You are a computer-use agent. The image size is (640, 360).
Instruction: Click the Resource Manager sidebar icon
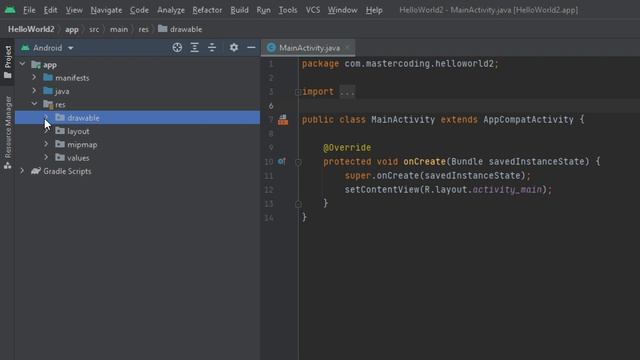tap(7, 166)
